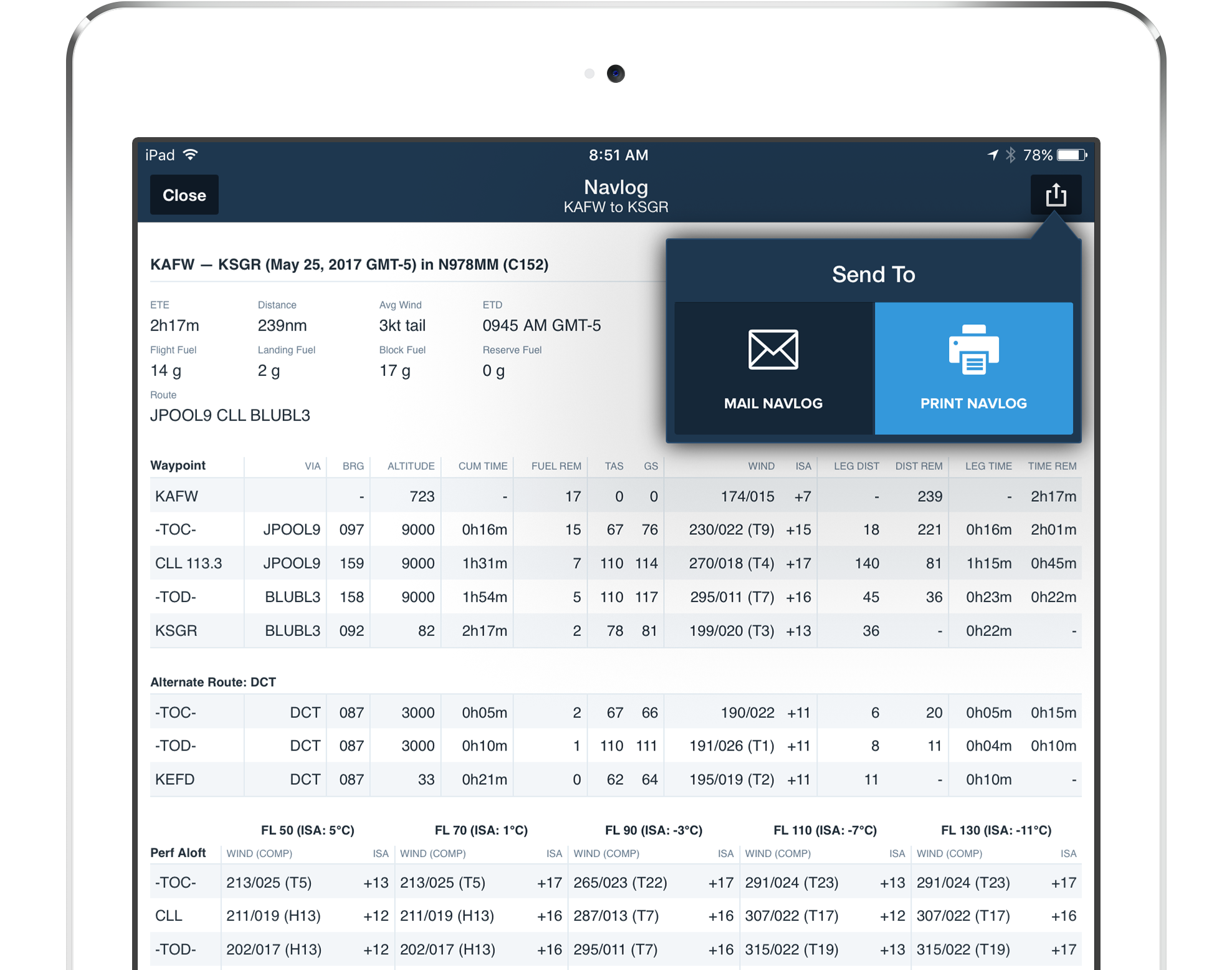Viewport: 1232px width, 970px height.
Task: Tap the Waypoint column header
Action: (x=178, y=465)
